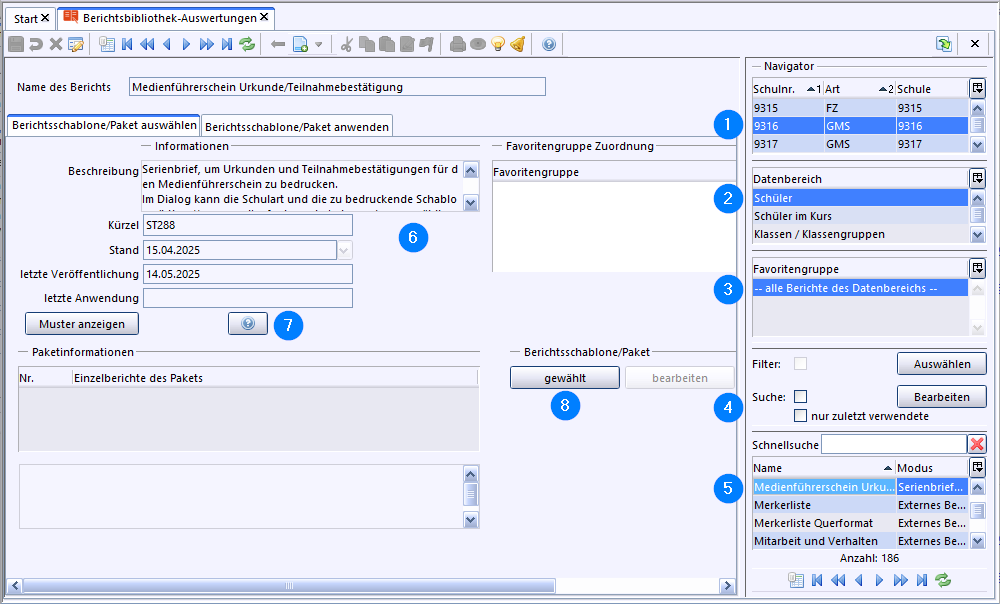This screenshot has height=604, width=1000.
Task: Enable the nur zuletzt verwendete checkbox
Action: pos(800,416)
